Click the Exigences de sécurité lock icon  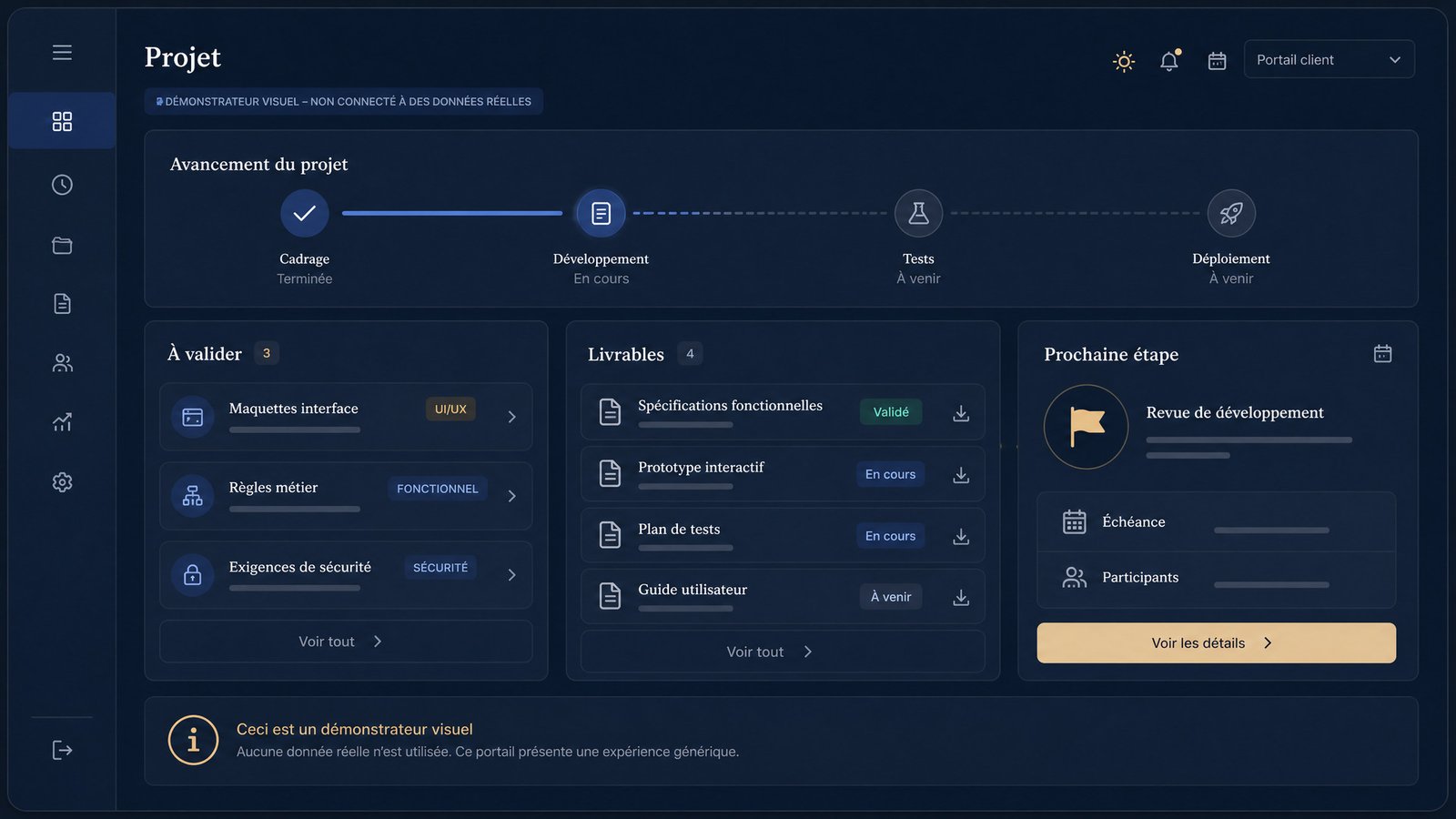pos(193,575)
